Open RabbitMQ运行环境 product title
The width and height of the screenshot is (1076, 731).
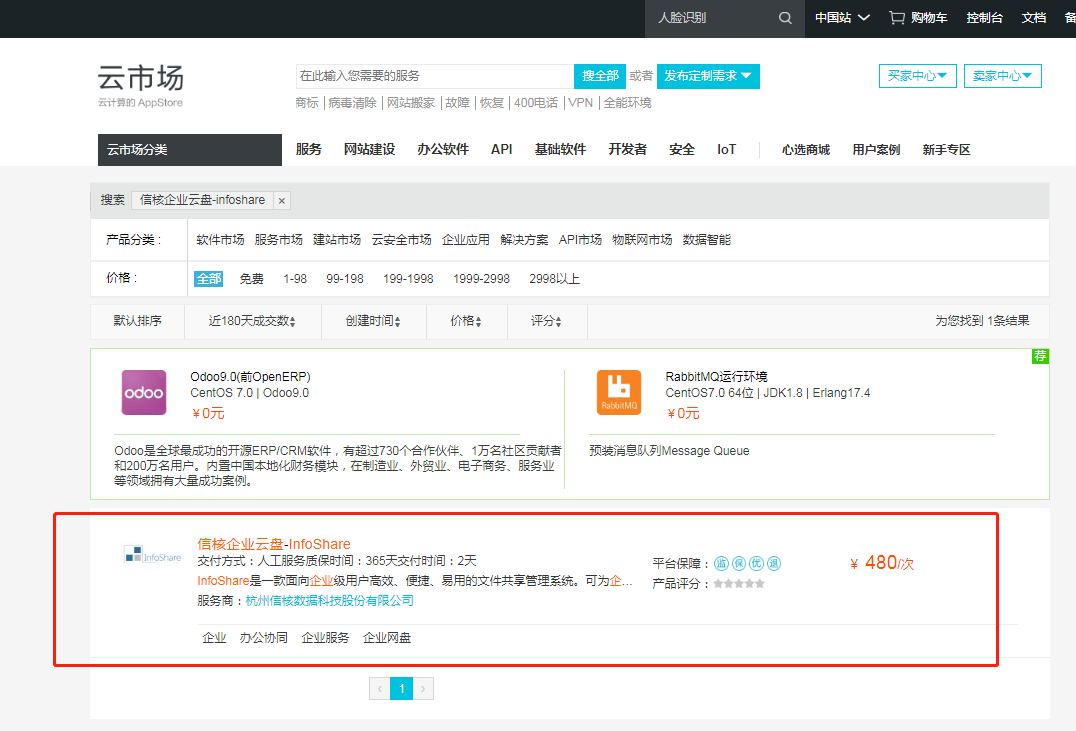[716, 377]
